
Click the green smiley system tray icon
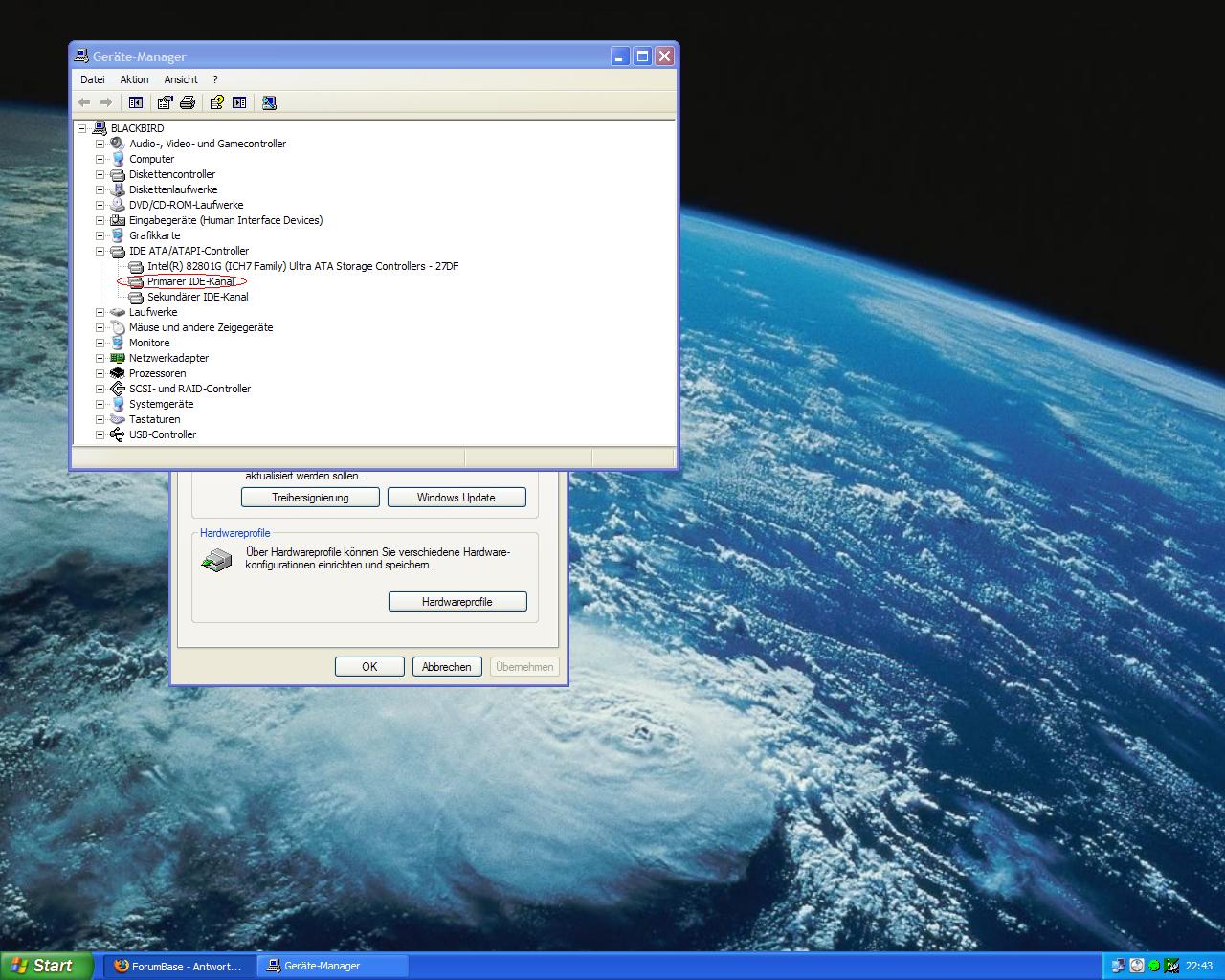(1154, 966)
